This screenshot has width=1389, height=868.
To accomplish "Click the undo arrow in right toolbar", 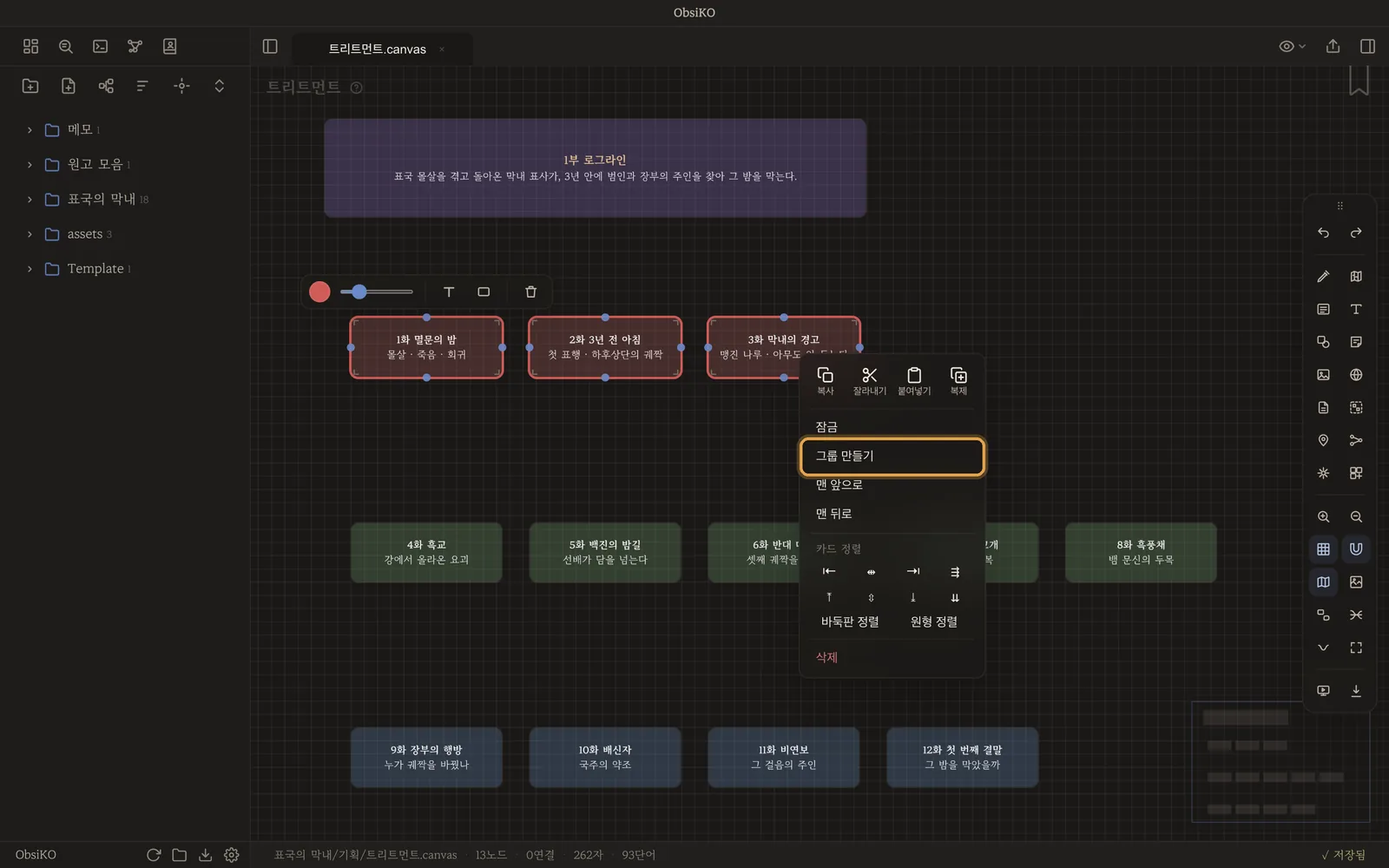I will (1323, 233).
